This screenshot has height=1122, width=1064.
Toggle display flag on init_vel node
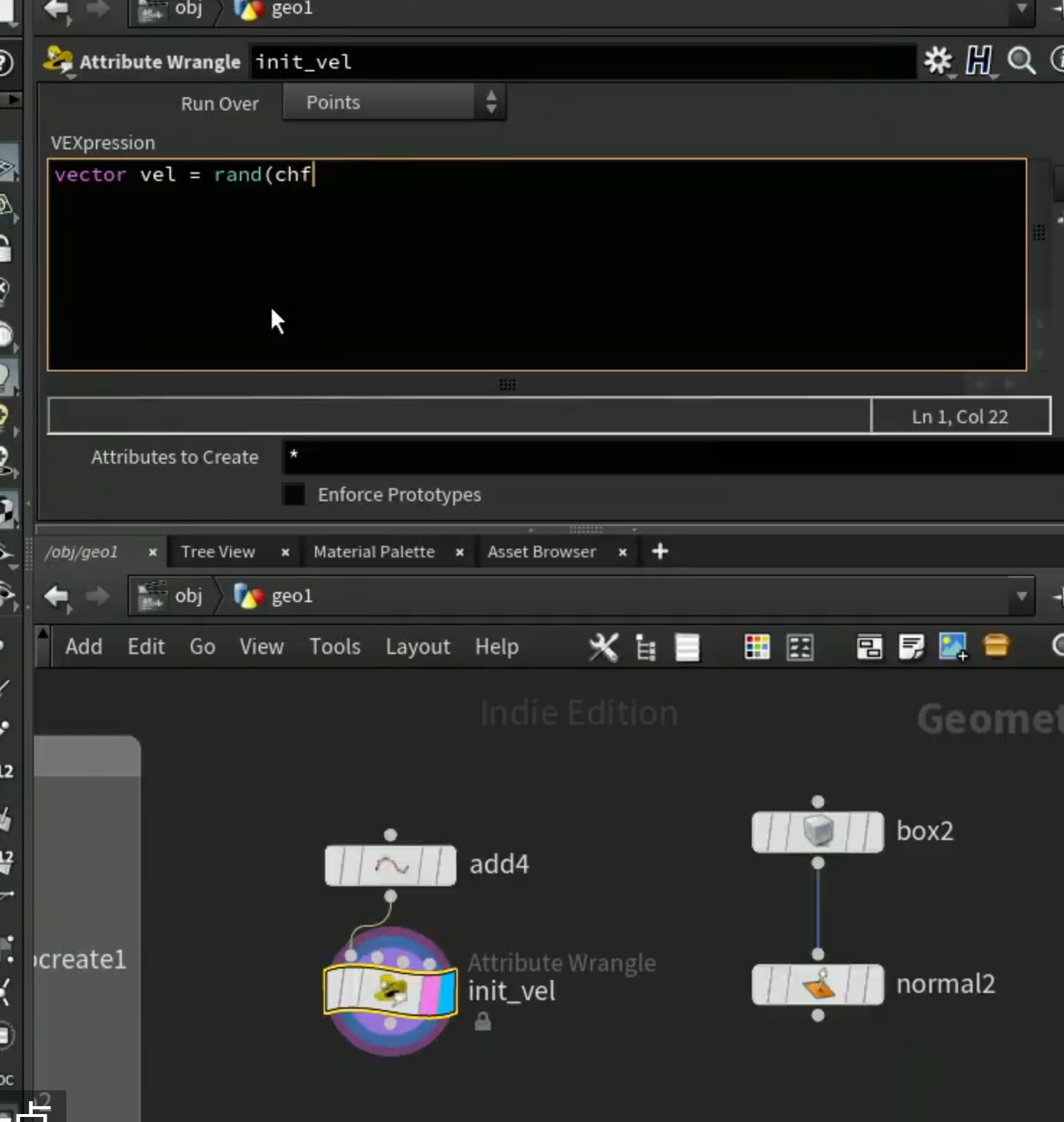[448, 993]
